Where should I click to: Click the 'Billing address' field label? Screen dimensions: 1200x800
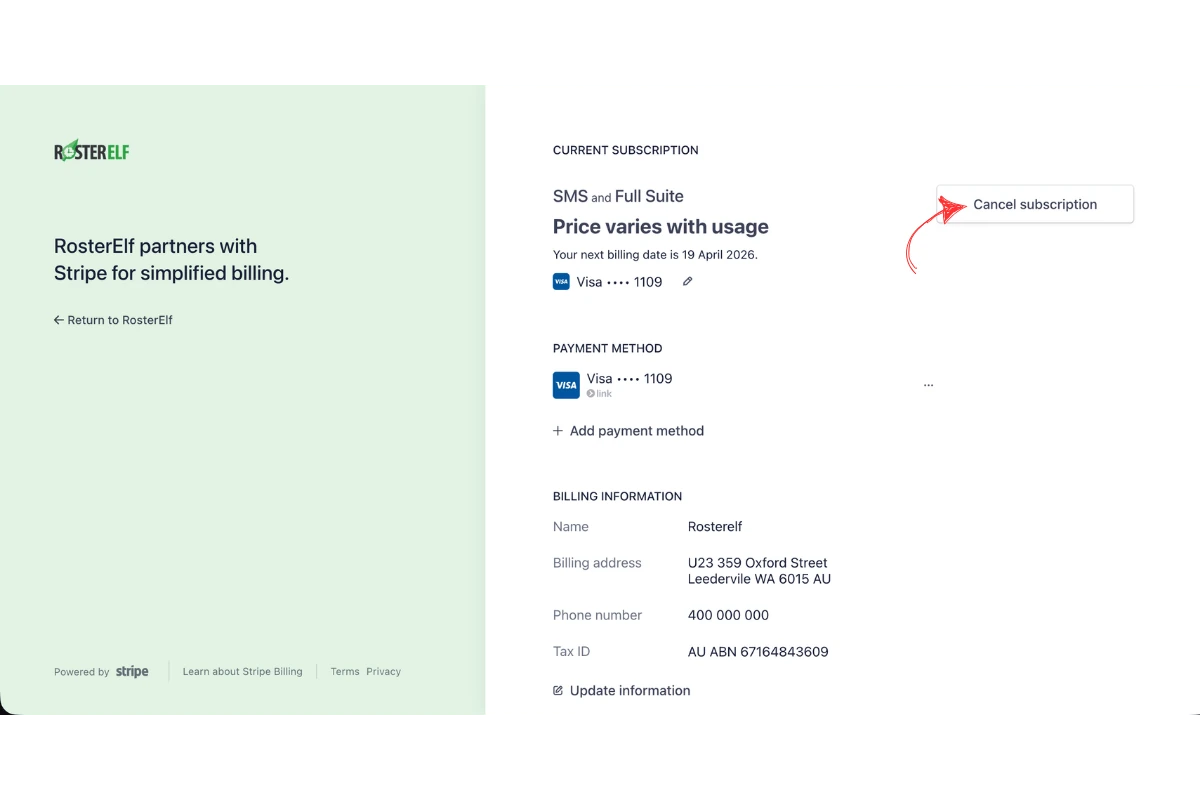point(597,563)
